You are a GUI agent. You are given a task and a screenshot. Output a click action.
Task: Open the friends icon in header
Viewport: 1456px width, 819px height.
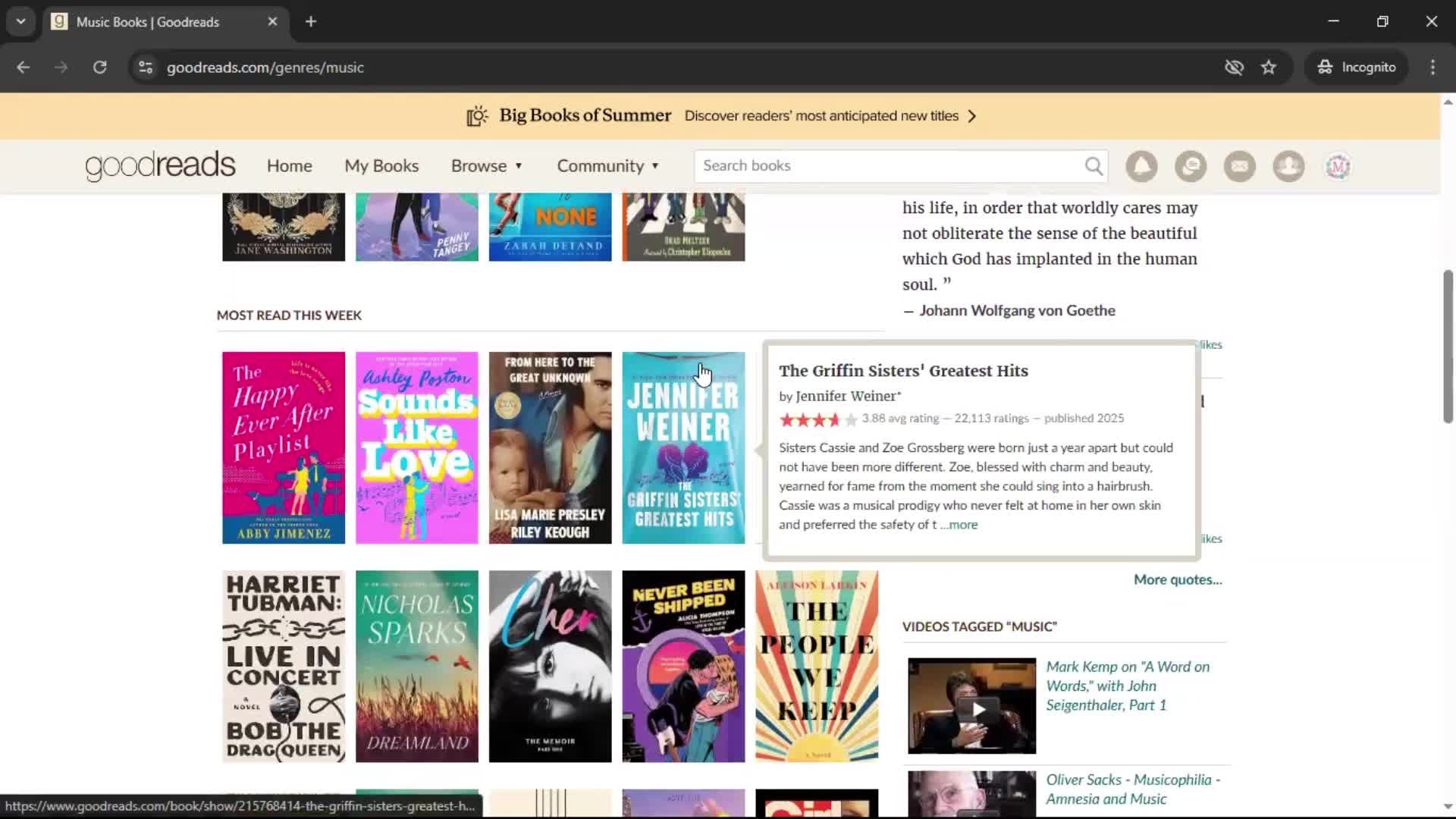pyautogui.click(x=1288, y=166)
